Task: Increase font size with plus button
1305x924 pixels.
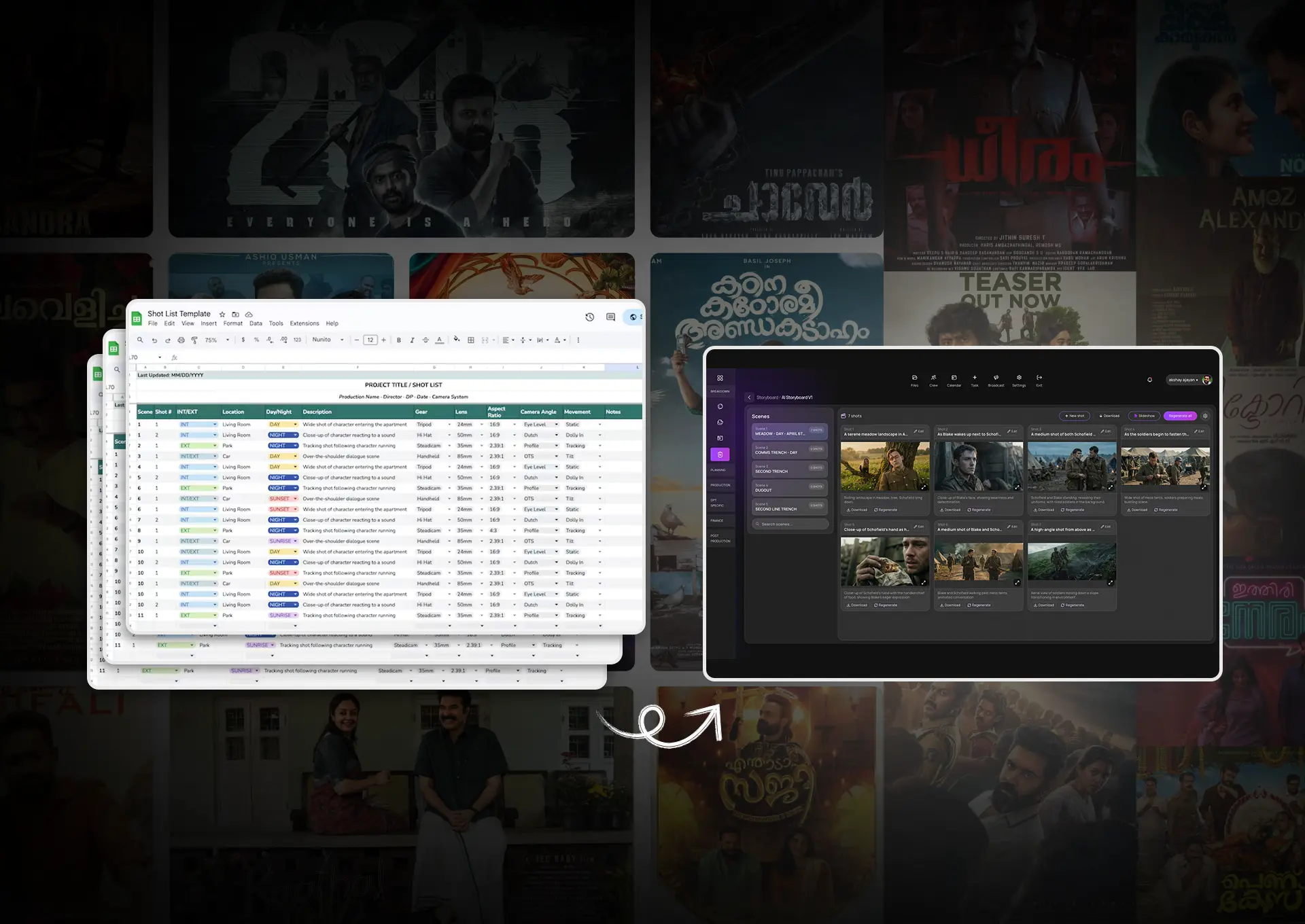Action: [x=383, y=340]
